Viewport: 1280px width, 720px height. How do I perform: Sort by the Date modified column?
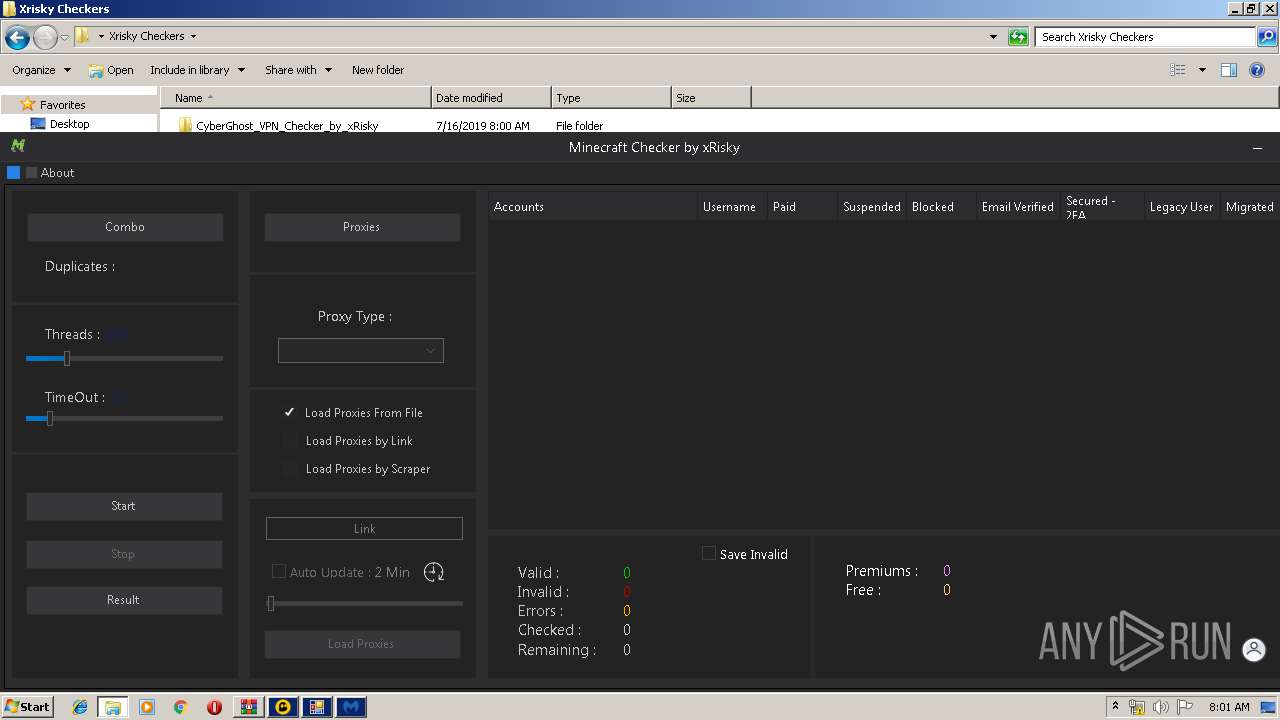click(491, 98)
